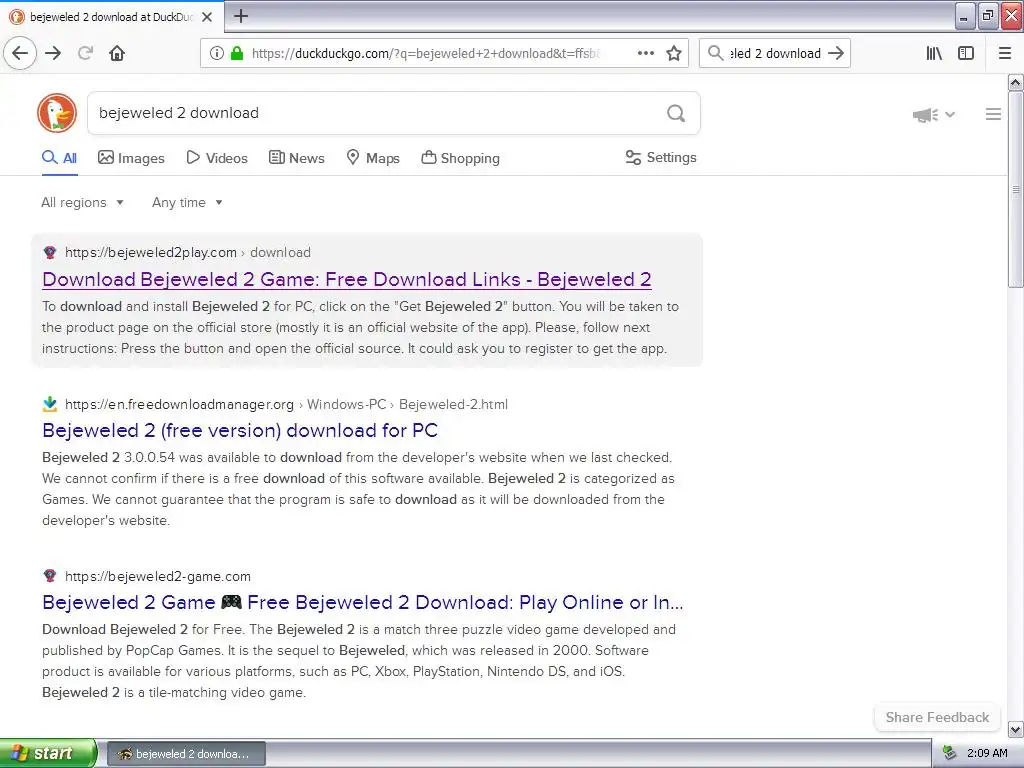Click the freedownloadmanager.org favicon
The image size is (1024, 768).
50,404
